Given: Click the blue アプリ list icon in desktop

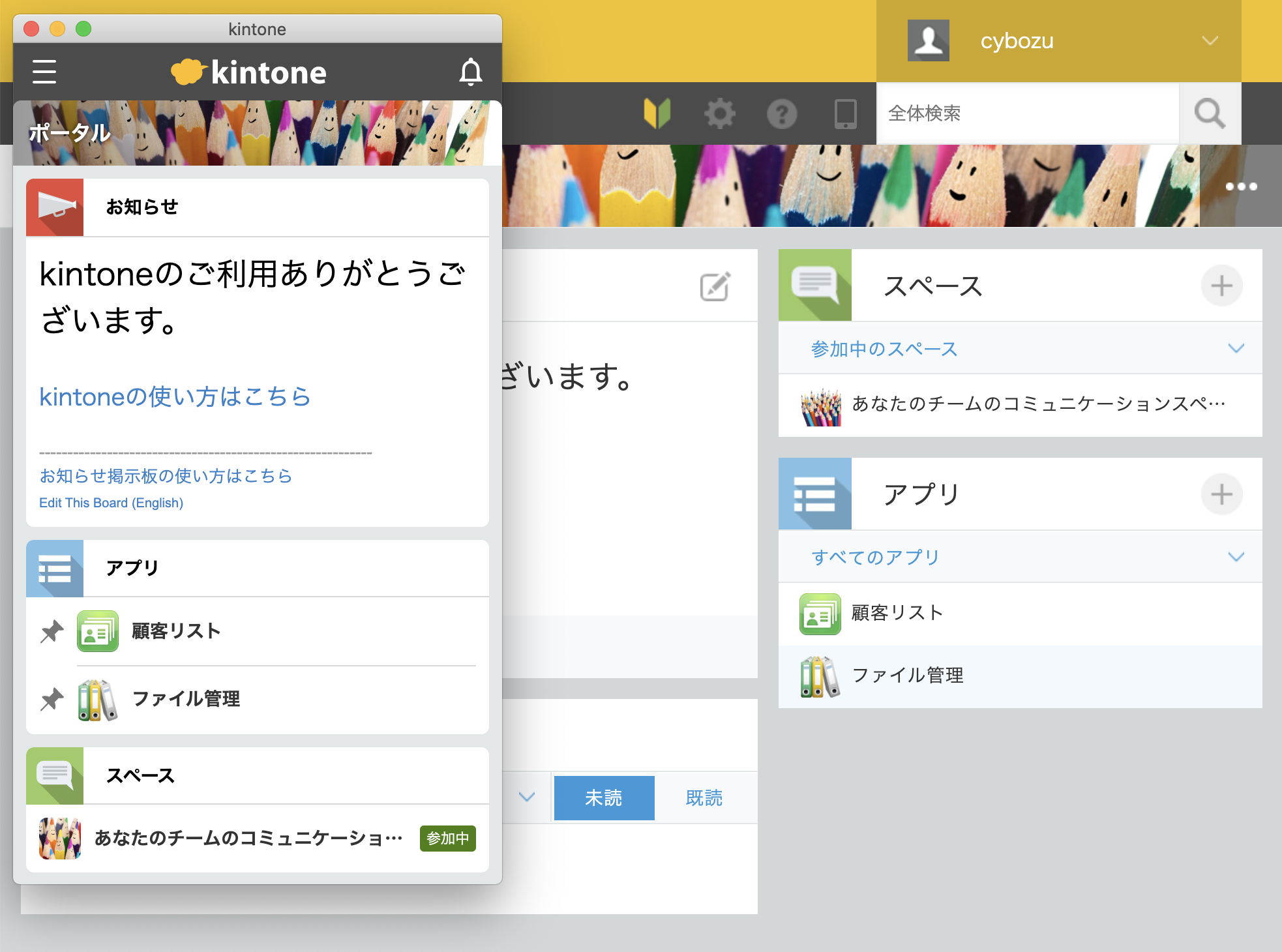Looking at the screenshot, I should pos(815,494).
